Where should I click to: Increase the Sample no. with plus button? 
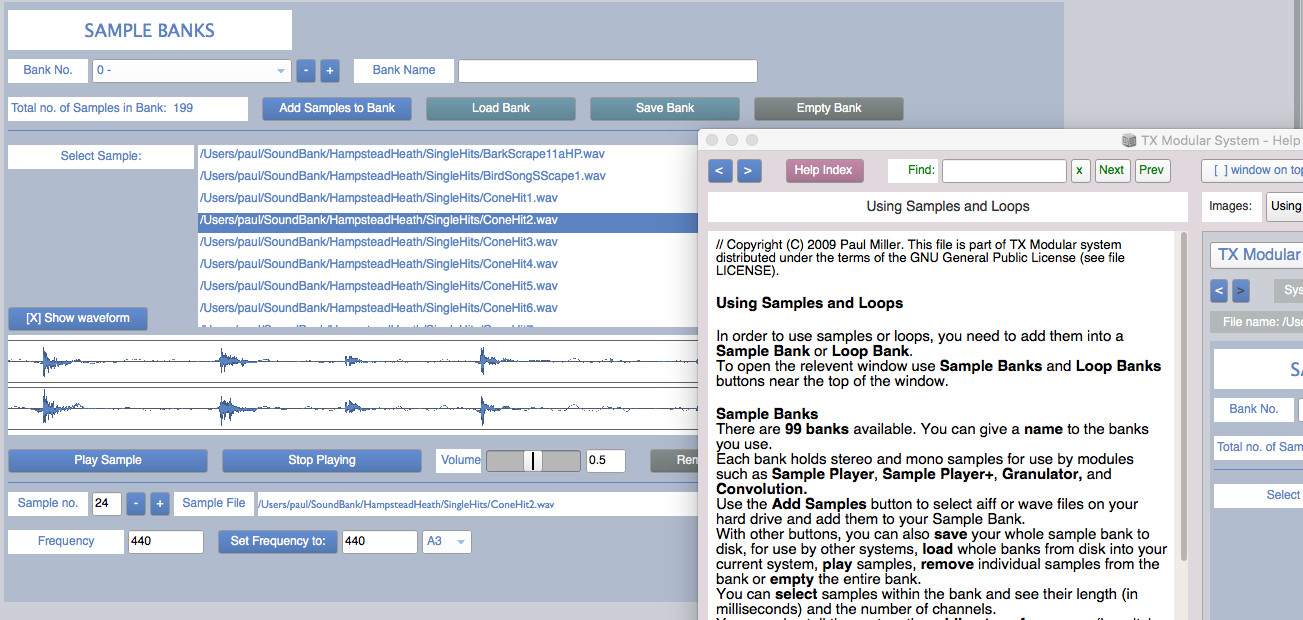point(159,504)
